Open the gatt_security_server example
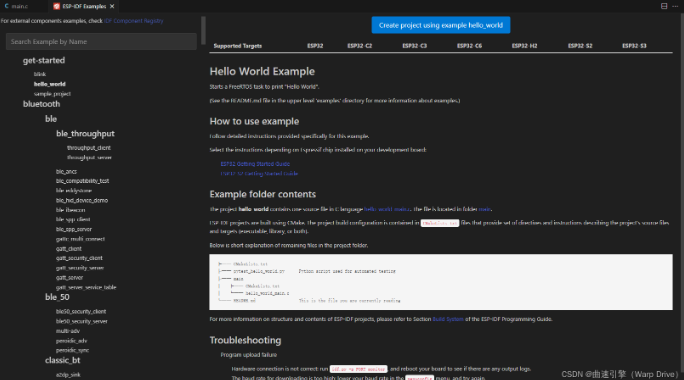Screen dimensions: 684x380 (x=80, y=268)
